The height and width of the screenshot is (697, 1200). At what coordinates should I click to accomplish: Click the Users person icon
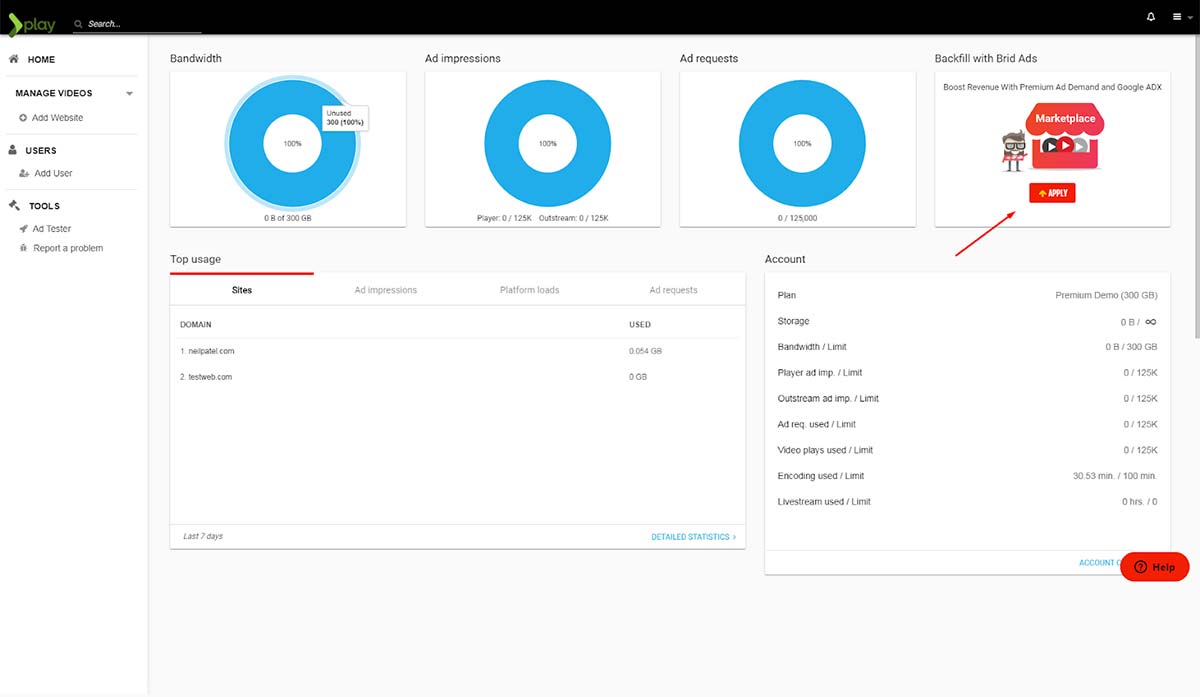point(14,150)
